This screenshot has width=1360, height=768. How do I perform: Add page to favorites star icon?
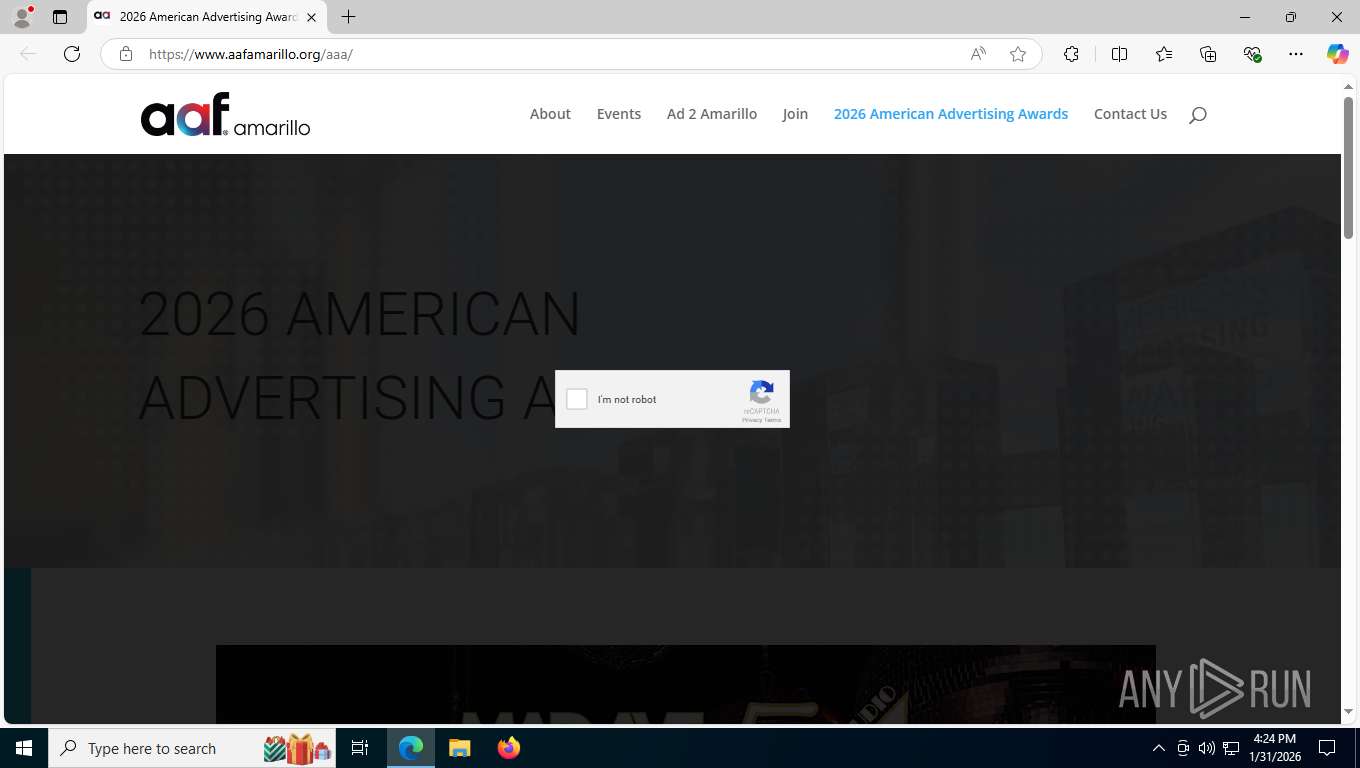tap(1018, 54)
